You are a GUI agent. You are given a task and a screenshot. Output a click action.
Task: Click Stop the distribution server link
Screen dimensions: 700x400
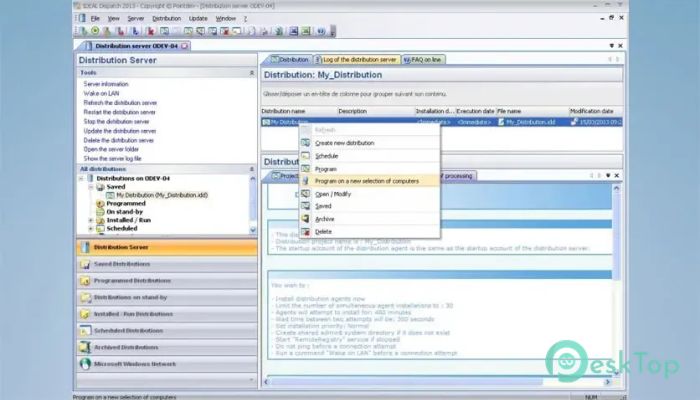[x=117, y=121]
